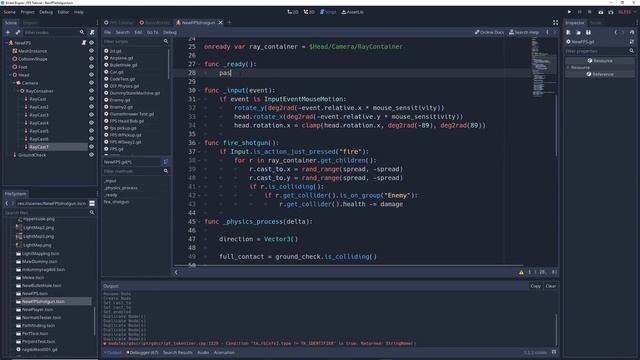Viewport: 640px width, 360px height.
Task: Fold the _physics_process function at line 45
Action: coord(199,222)
